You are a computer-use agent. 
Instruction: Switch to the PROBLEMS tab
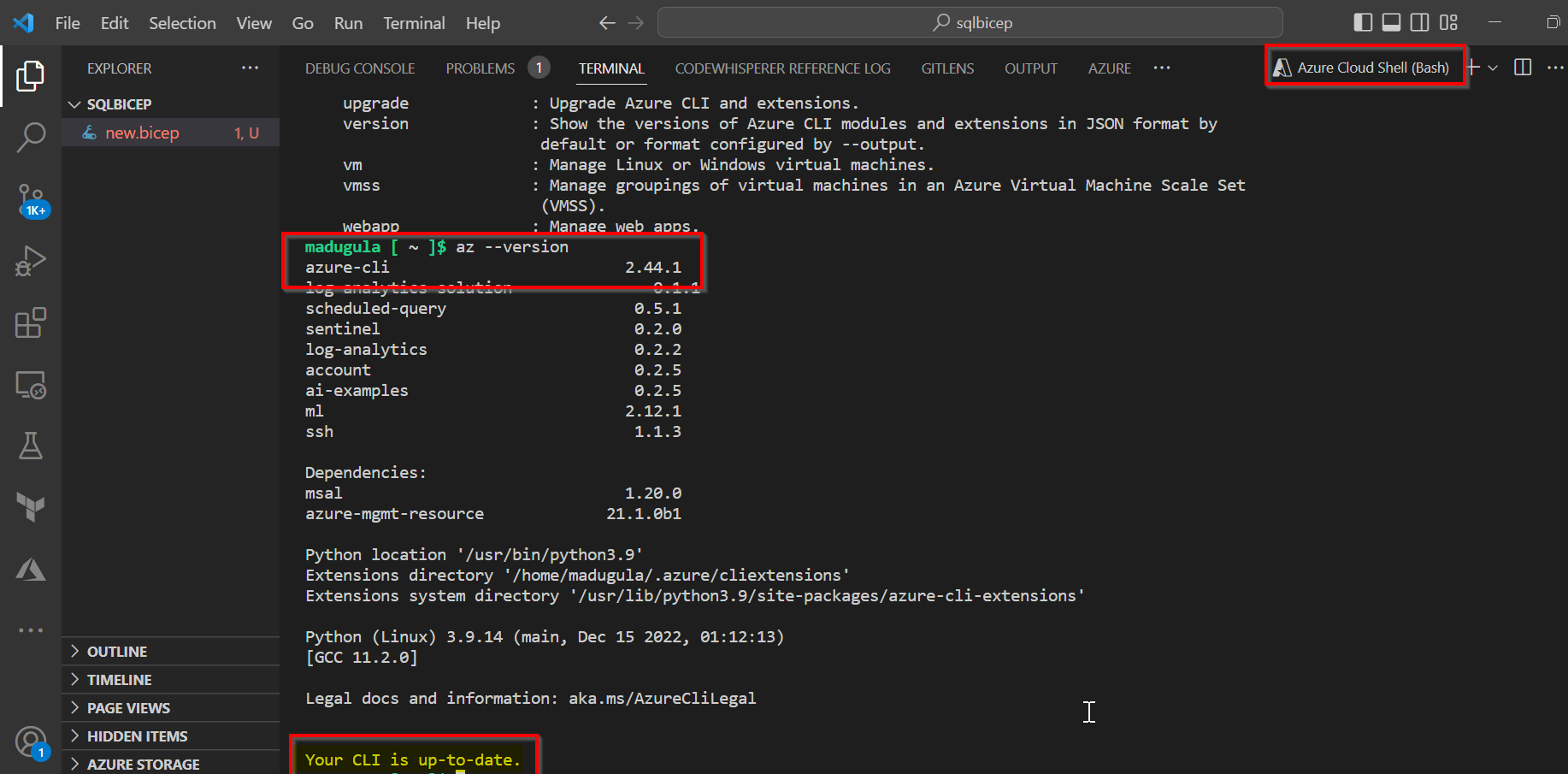point(480,68)
